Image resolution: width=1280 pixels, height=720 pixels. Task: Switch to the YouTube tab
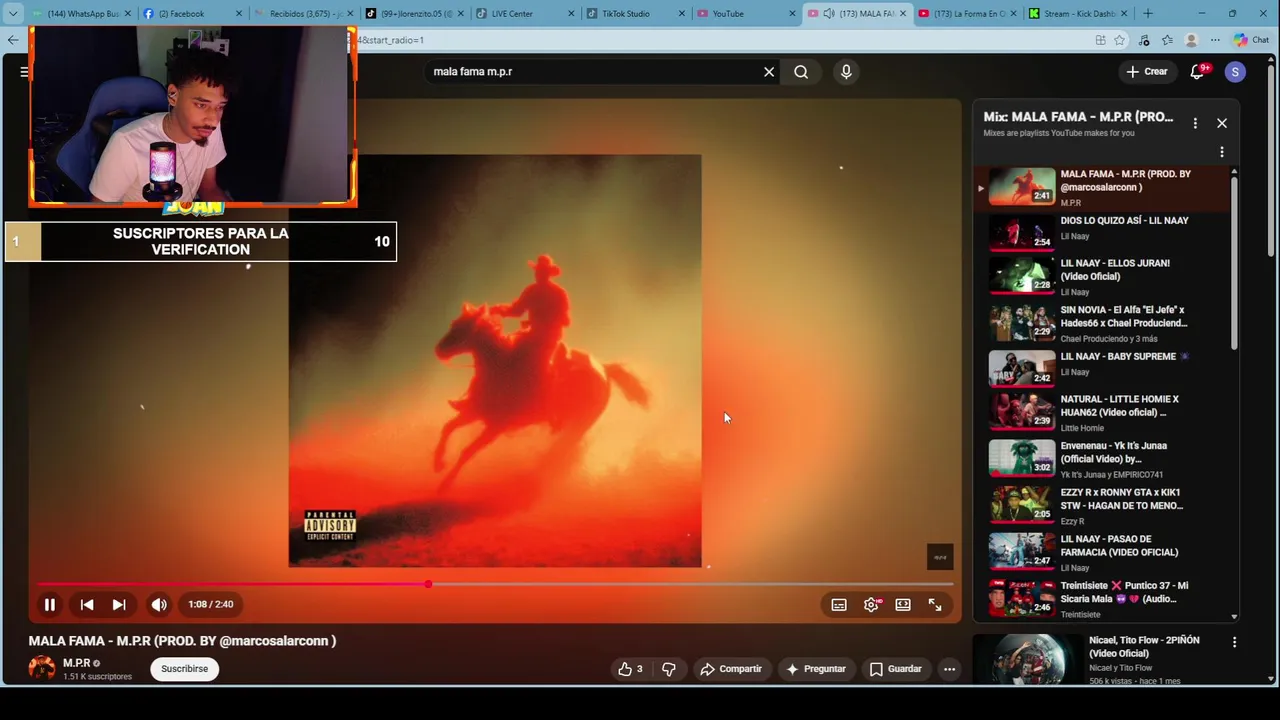(744, 14)
